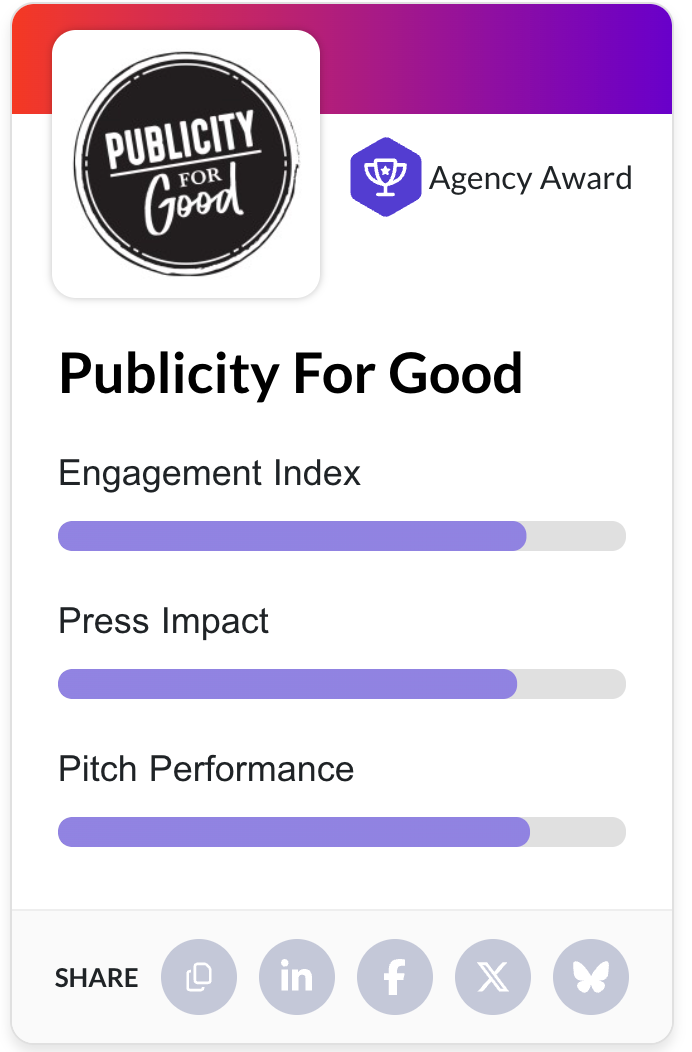
Task: Click the gray unfilled end of Pitch Performance bar
Action: [577, 832]
